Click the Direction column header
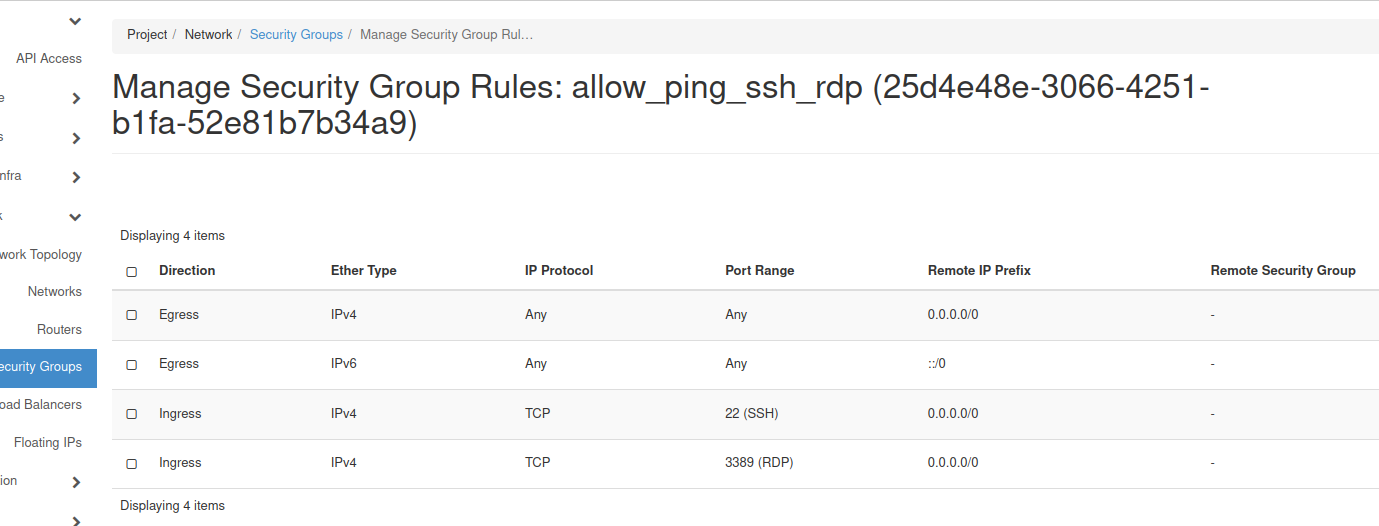The height and width of the screenshot is (526, 1379). click(x=187, y=271)
